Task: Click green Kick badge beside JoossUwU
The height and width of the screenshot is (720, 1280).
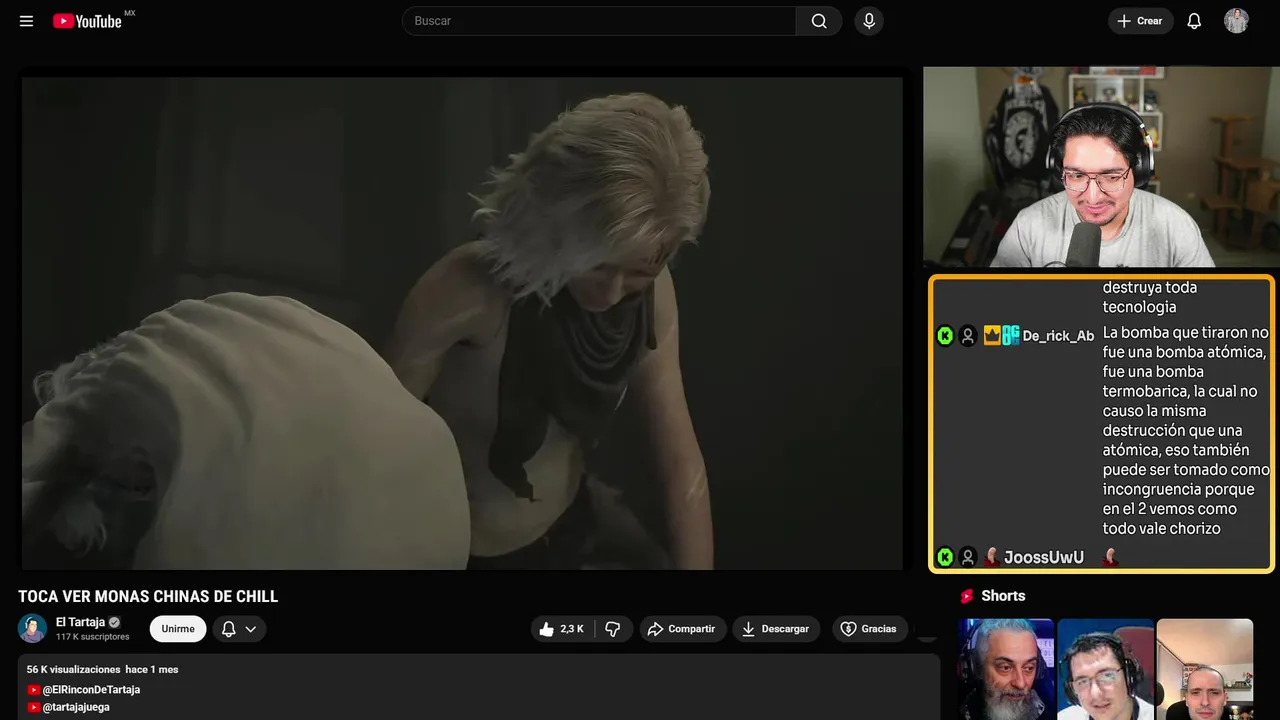Action: tap(945, 557)
